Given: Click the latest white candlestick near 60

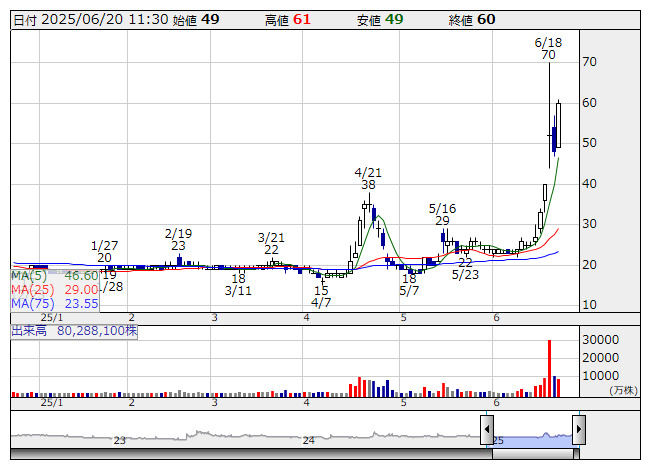Looking at the screenshot, I should click(x=558, y=124).
